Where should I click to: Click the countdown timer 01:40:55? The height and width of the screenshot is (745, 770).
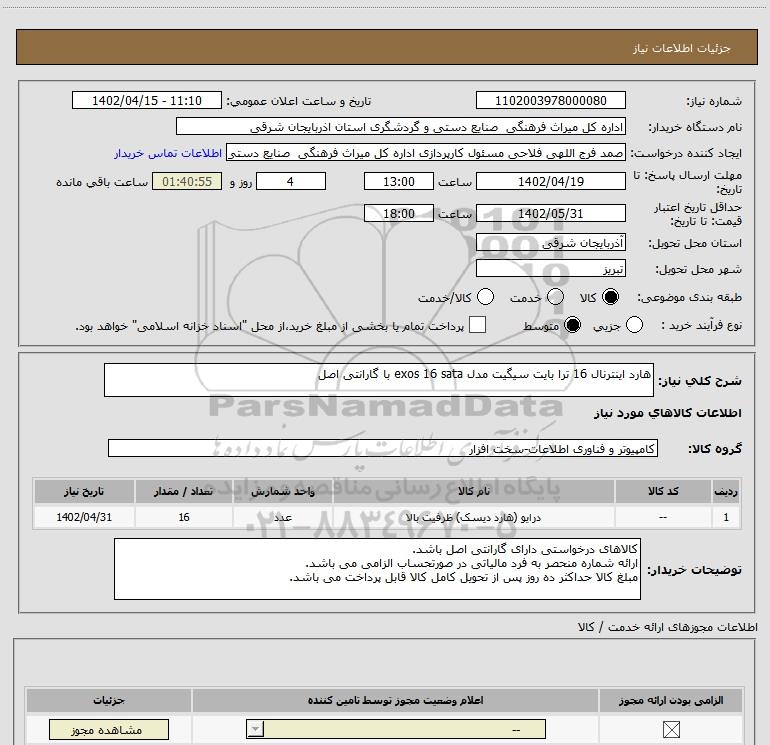click(x=187, y=182)
